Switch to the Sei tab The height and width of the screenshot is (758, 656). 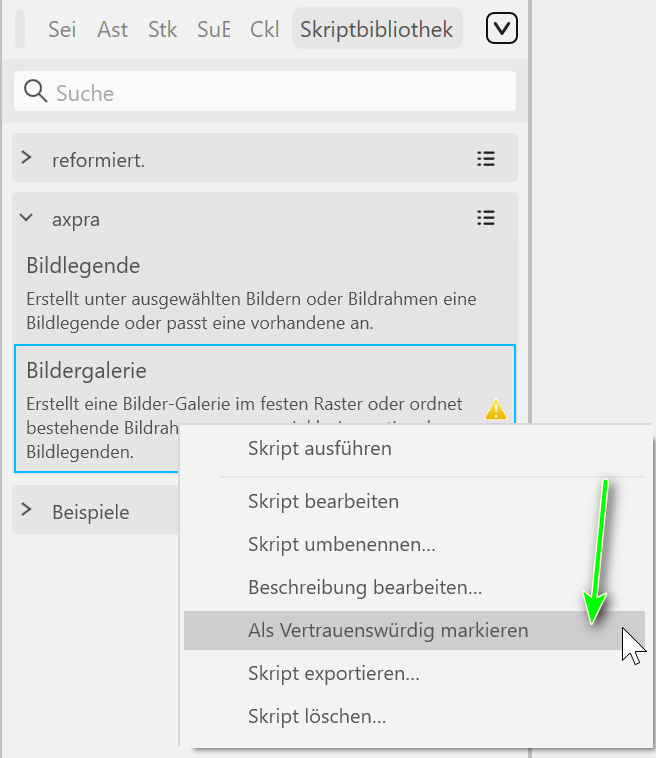pyautogui.click(x=62, y=29)
